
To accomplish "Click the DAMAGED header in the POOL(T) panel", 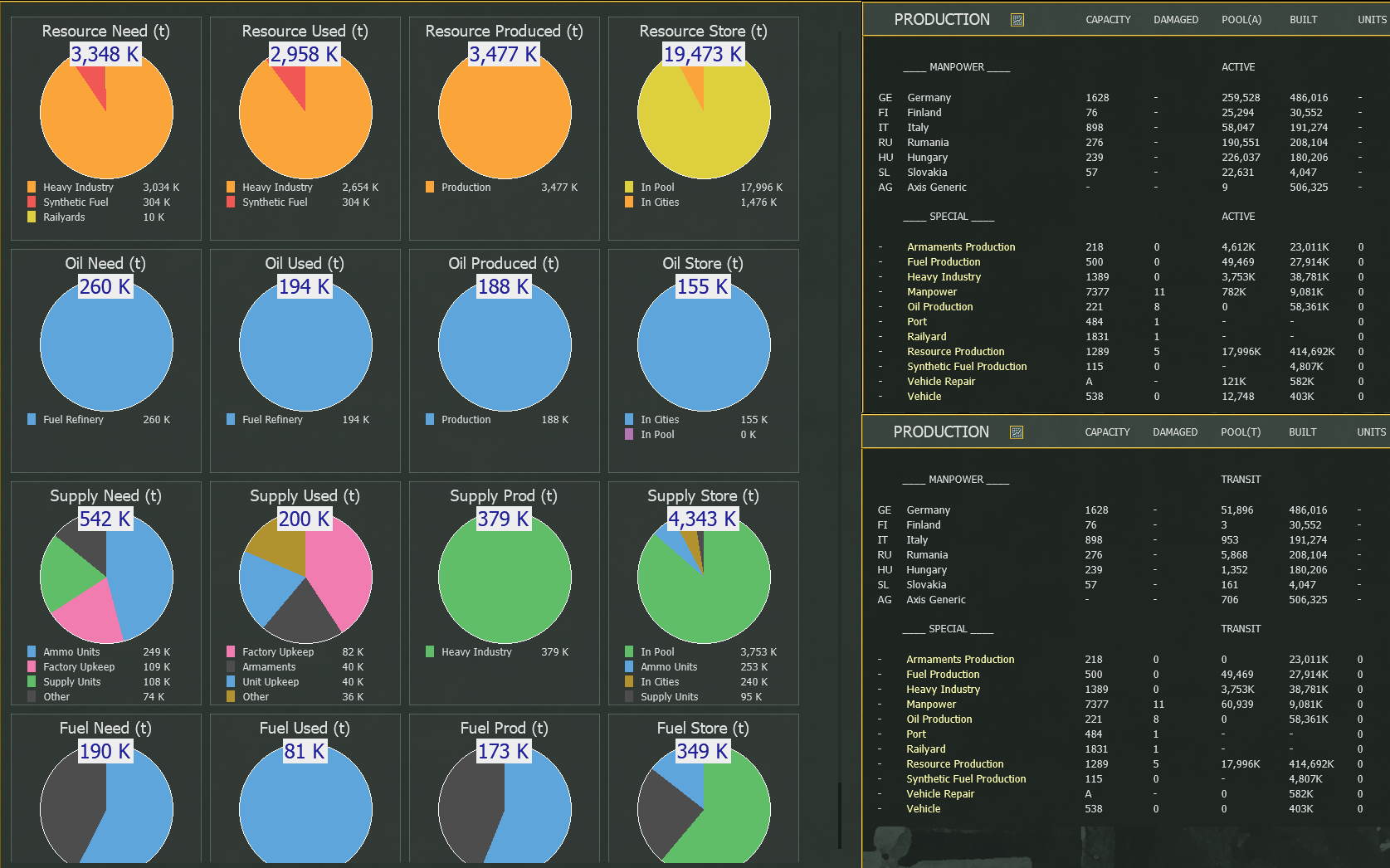I will point(1175,432).
